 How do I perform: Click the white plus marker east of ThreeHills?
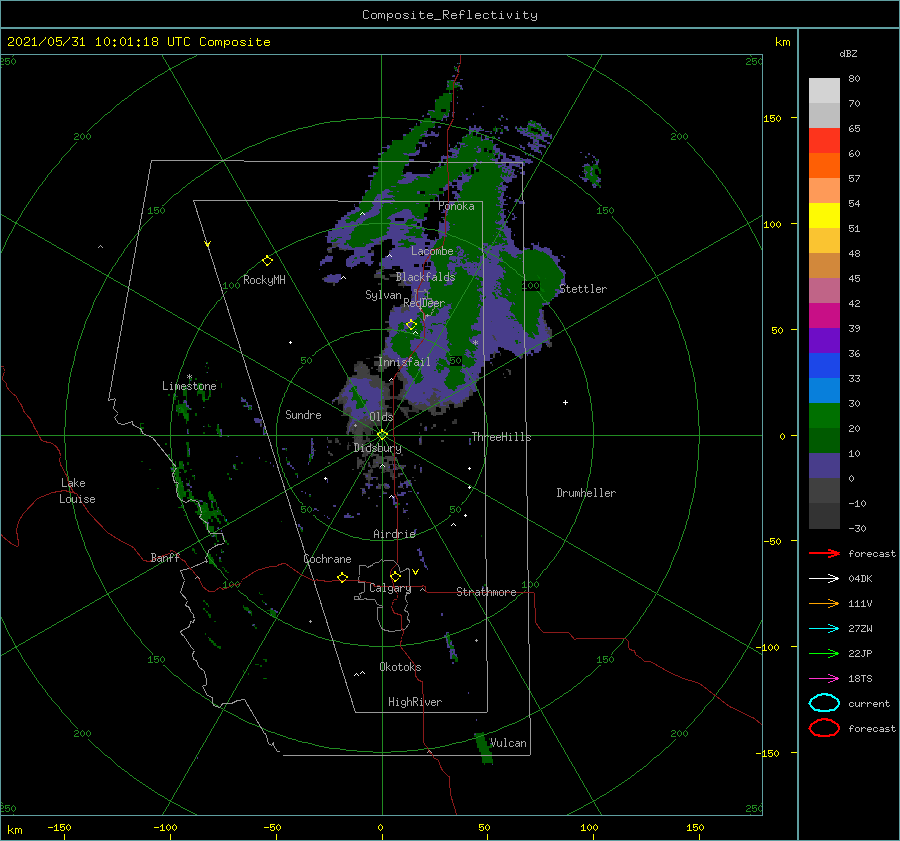point(565,402)
